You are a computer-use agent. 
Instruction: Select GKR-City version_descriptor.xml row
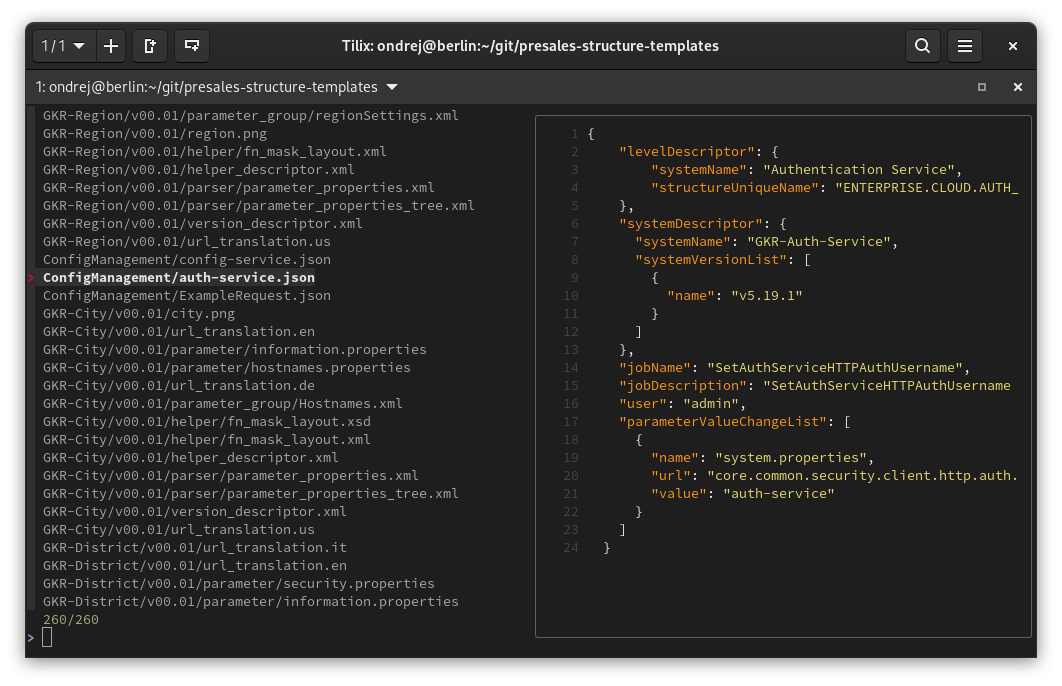click(x=194, y=512)
